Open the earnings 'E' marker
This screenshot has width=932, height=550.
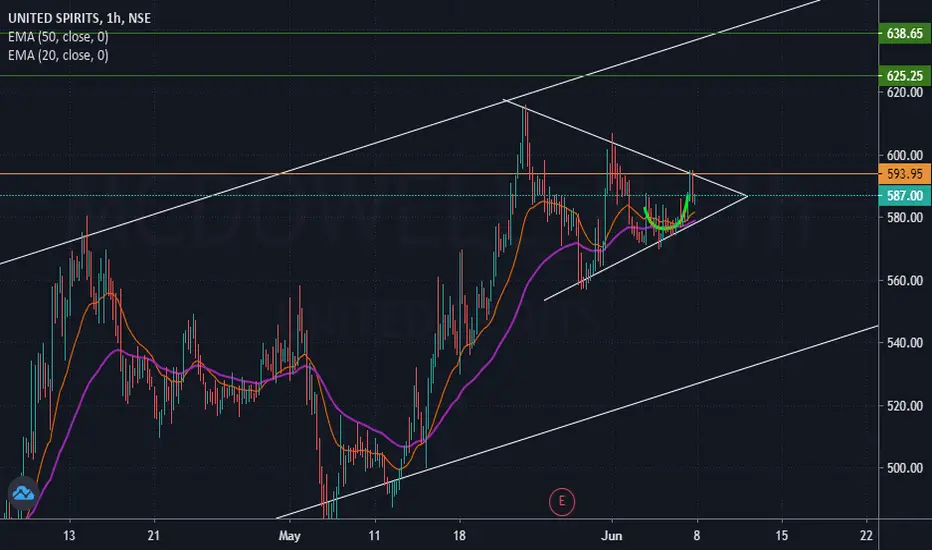pyautogui.click(x=562, y=501)
